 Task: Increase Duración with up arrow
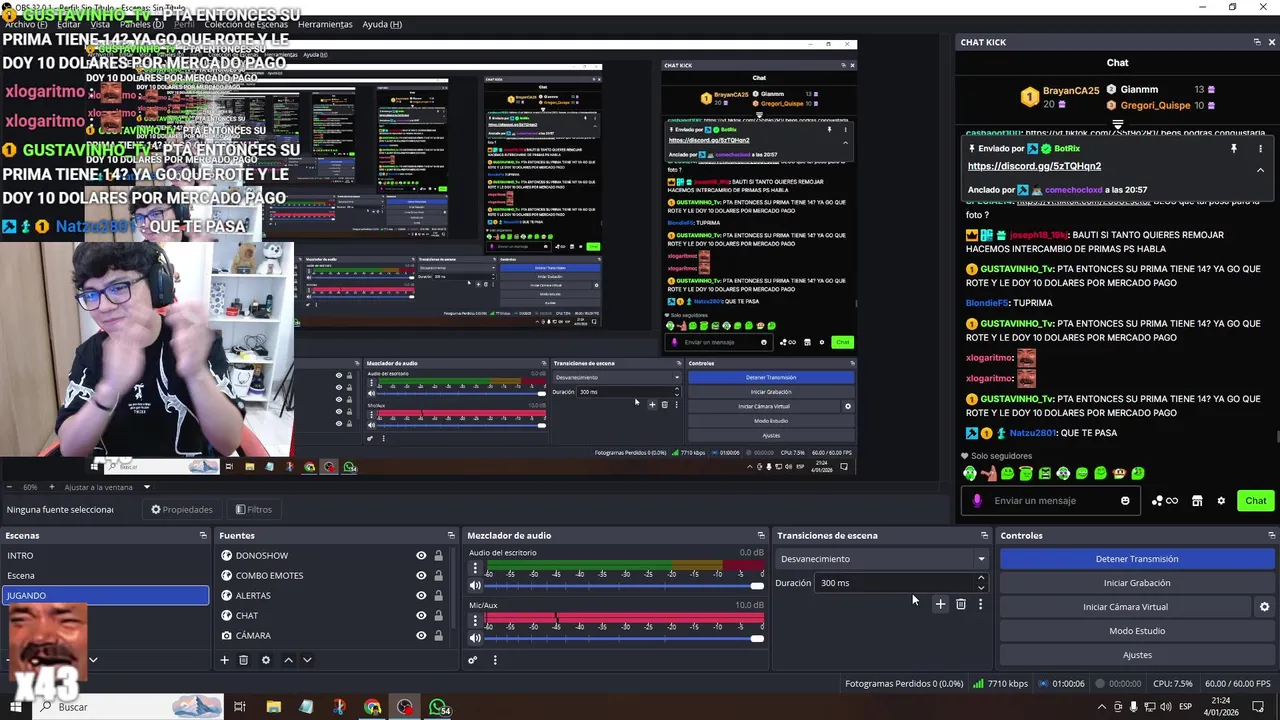pos(980,578)
